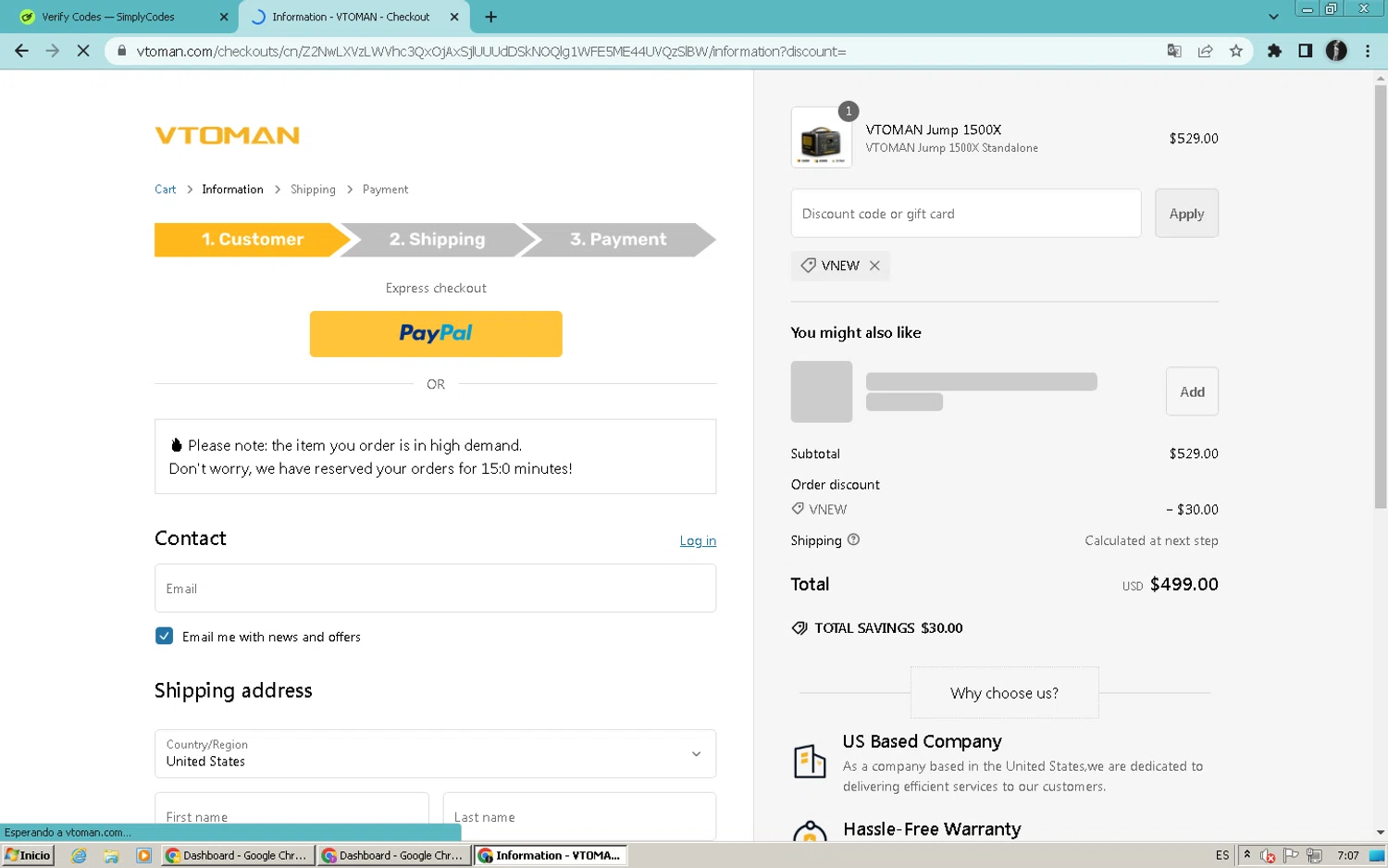The height and width of the screenshot is (868, 1388).
Task: Open the translate page icon
Action: coord(1174,51)
